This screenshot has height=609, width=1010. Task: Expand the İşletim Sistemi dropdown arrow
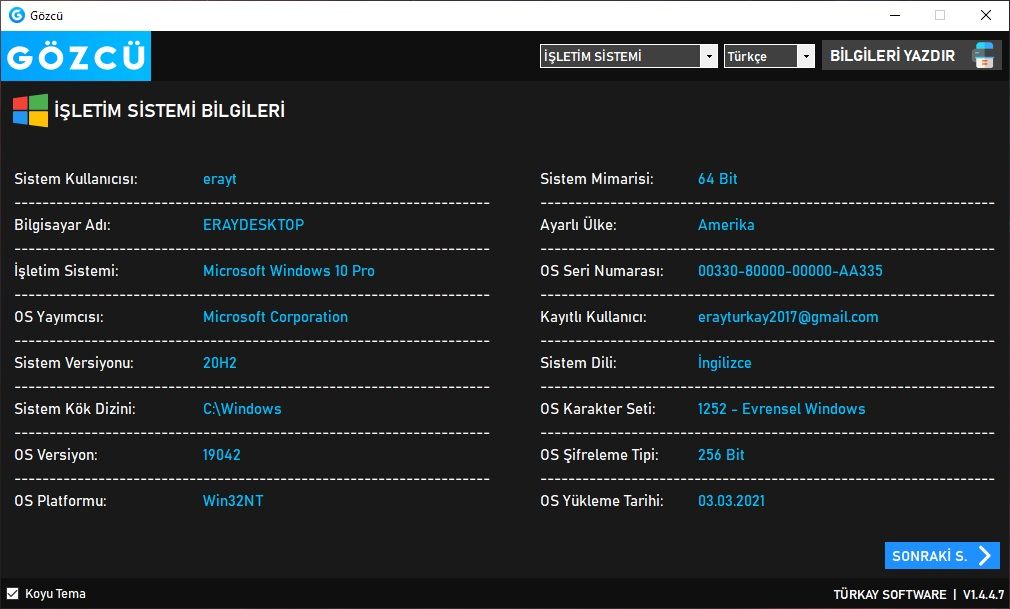click(709, 56)
